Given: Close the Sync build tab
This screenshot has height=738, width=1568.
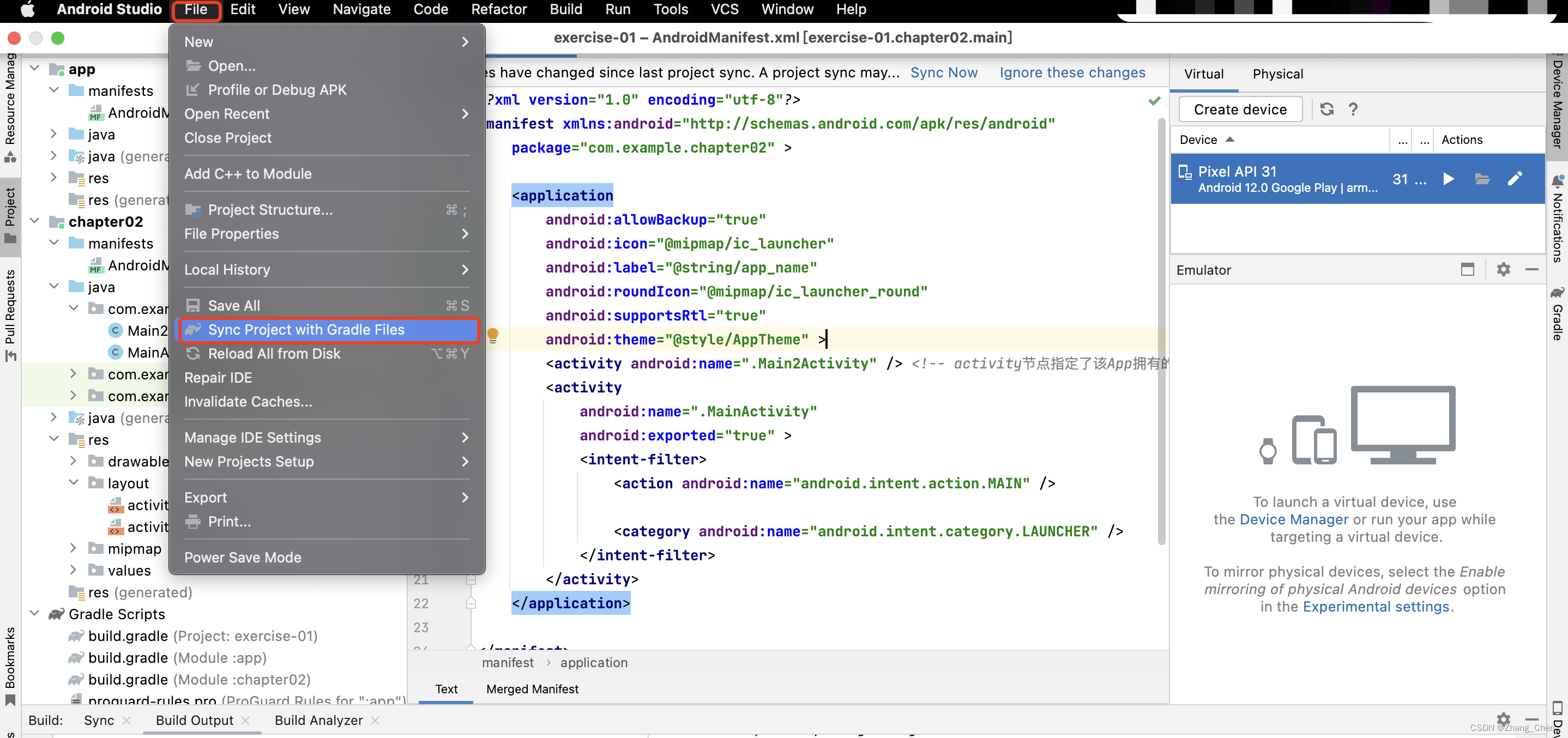Looking at the screenshot, I should (x=126, y=721).
